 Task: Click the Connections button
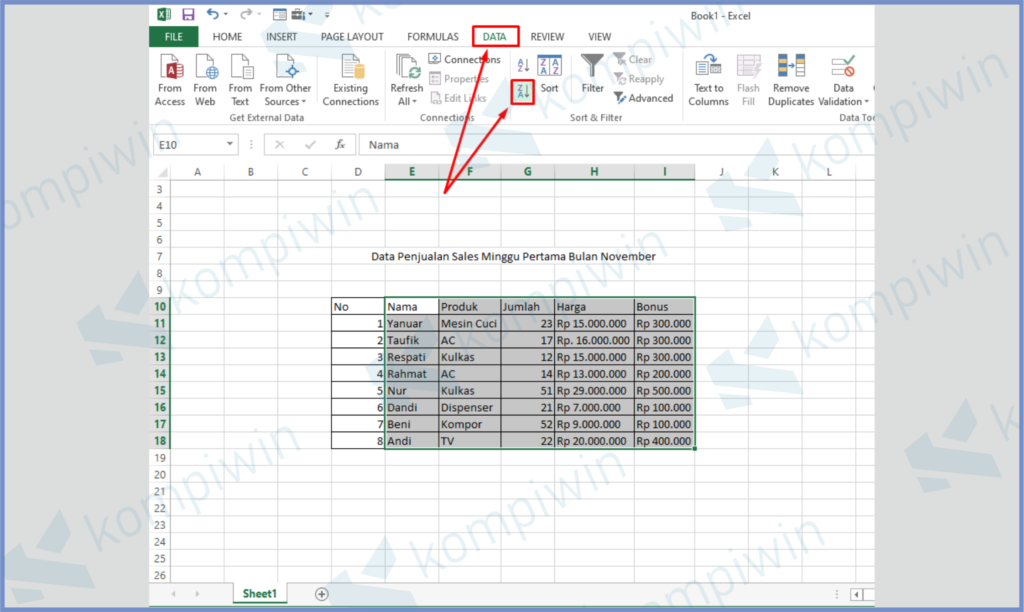pos(464,60)
